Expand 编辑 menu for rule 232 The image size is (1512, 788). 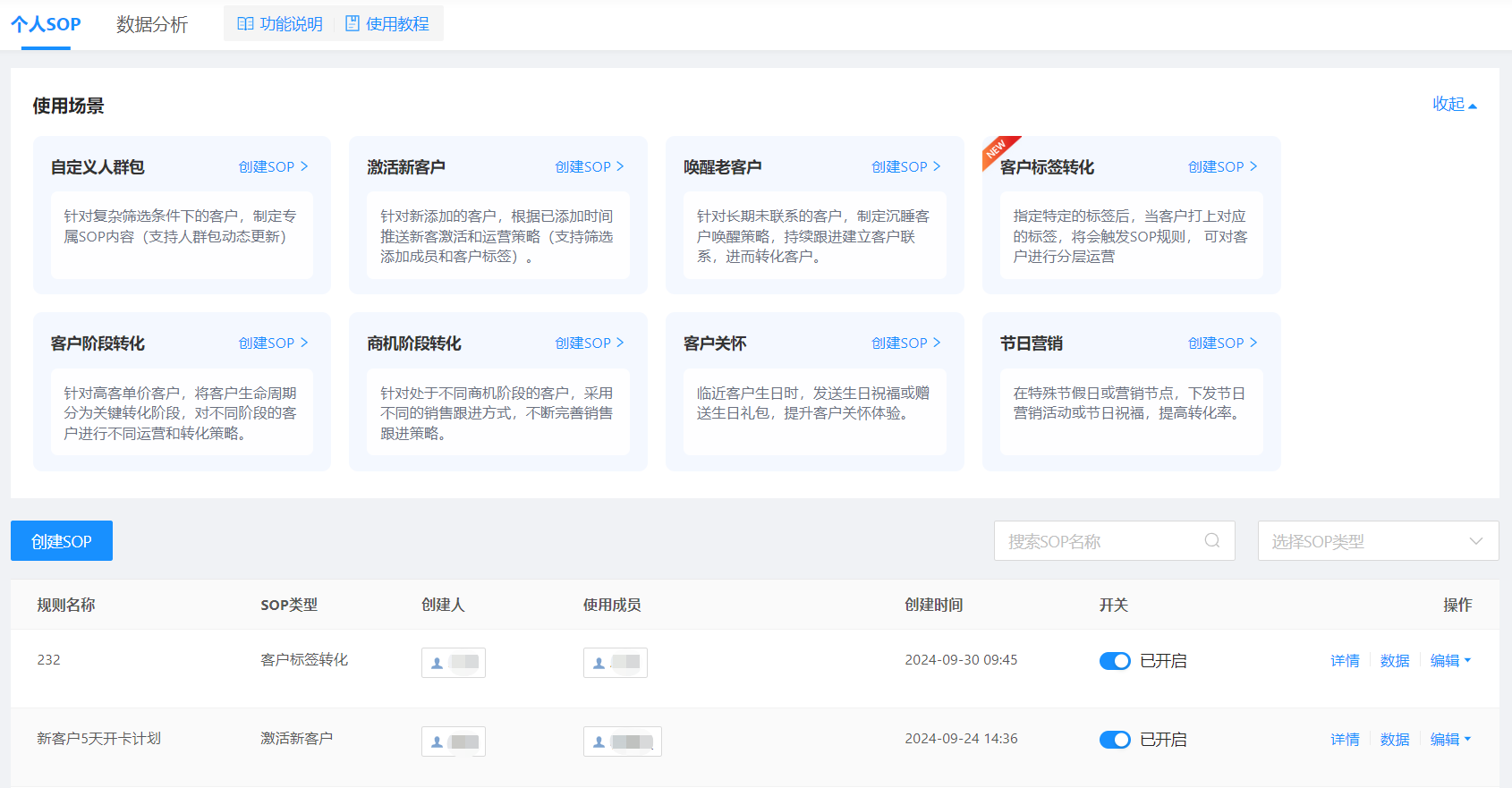coord(1450,661)
